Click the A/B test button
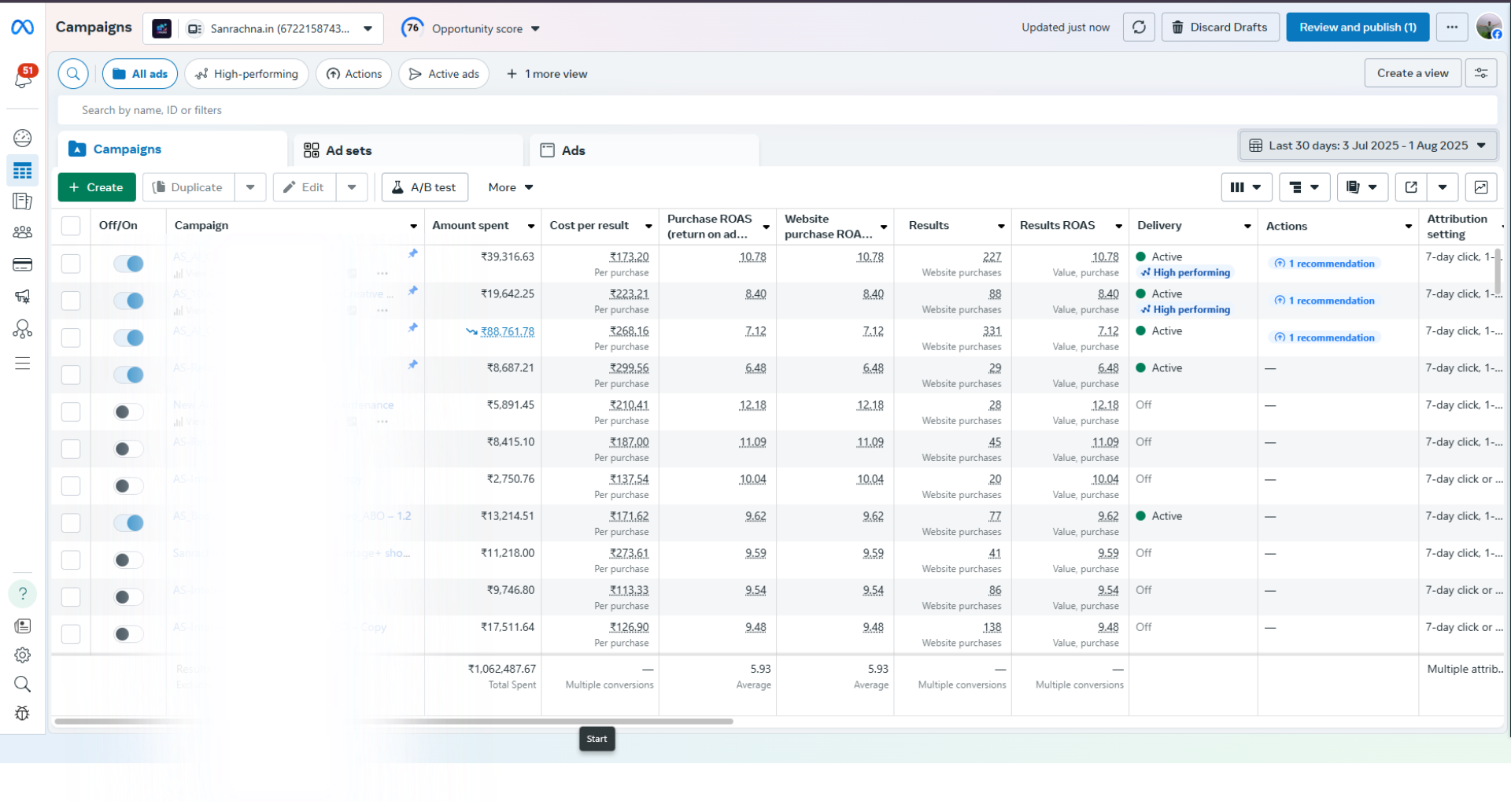This screenshot has height=812, width=1511. [x=425, y=187]
